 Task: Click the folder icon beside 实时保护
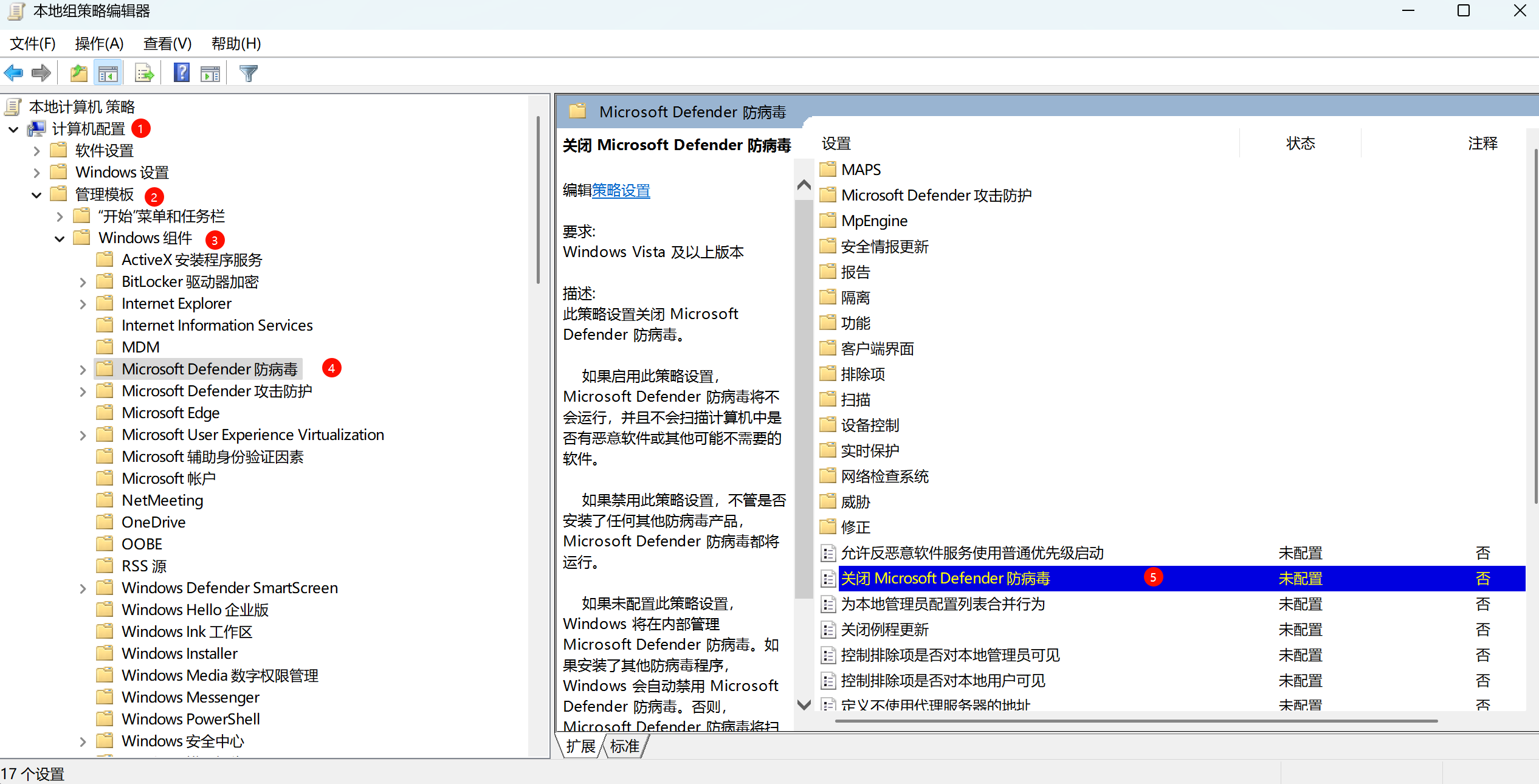(828, 450)
